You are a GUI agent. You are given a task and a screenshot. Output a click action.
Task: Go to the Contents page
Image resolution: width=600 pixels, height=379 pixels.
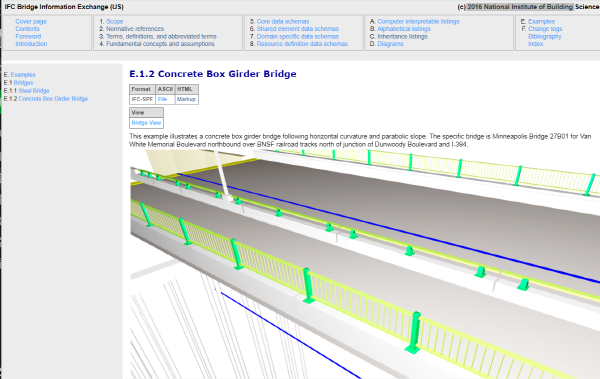pyautogui.click(x=27, y=29)
